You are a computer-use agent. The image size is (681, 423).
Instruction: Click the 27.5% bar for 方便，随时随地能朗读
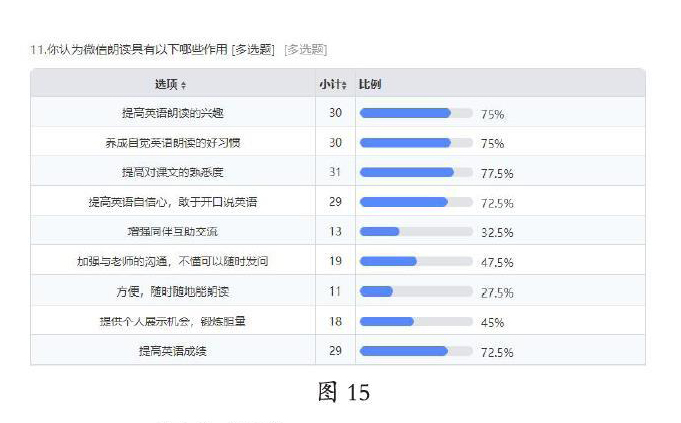coord(416,291)
